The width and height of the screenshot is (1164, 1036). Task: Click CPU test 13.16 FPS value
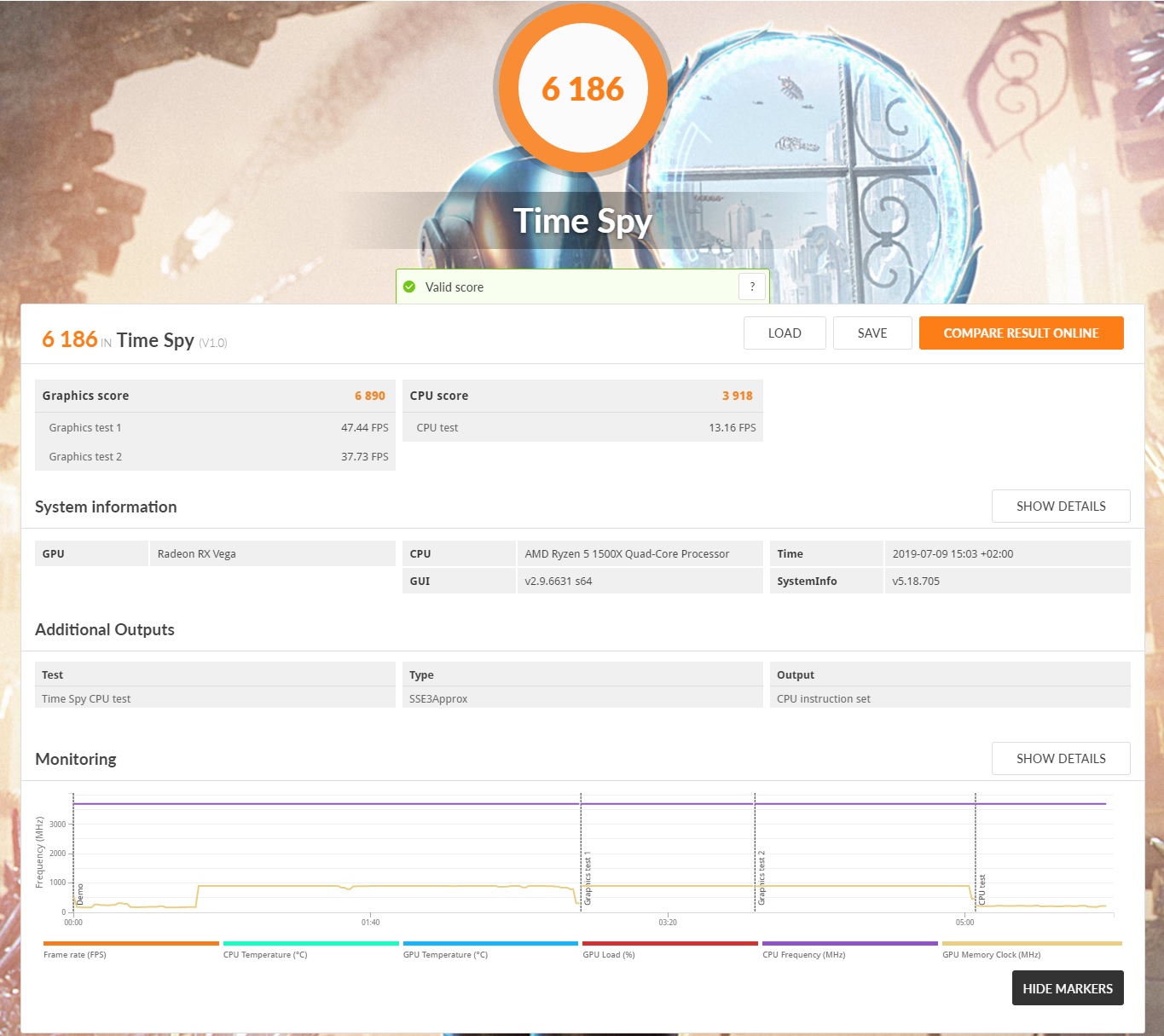click(733, 428)
